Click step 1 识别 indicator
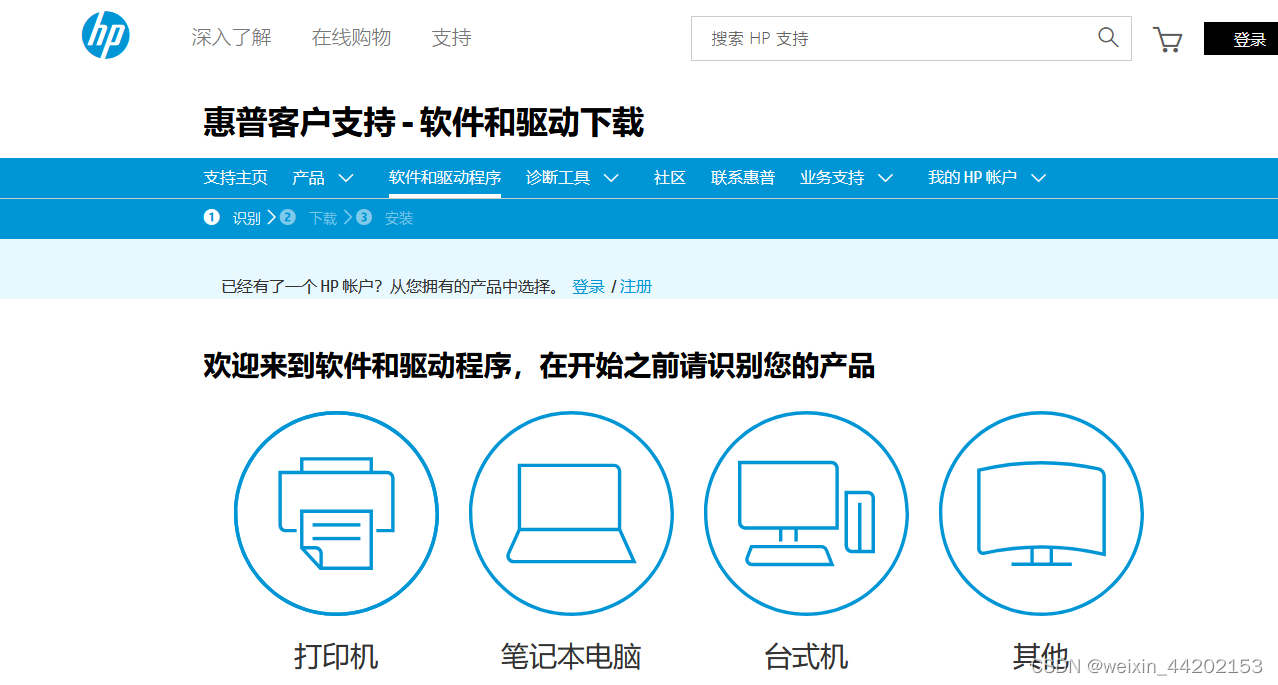The height and width of the screenshot is (685, 1278). 232,218
